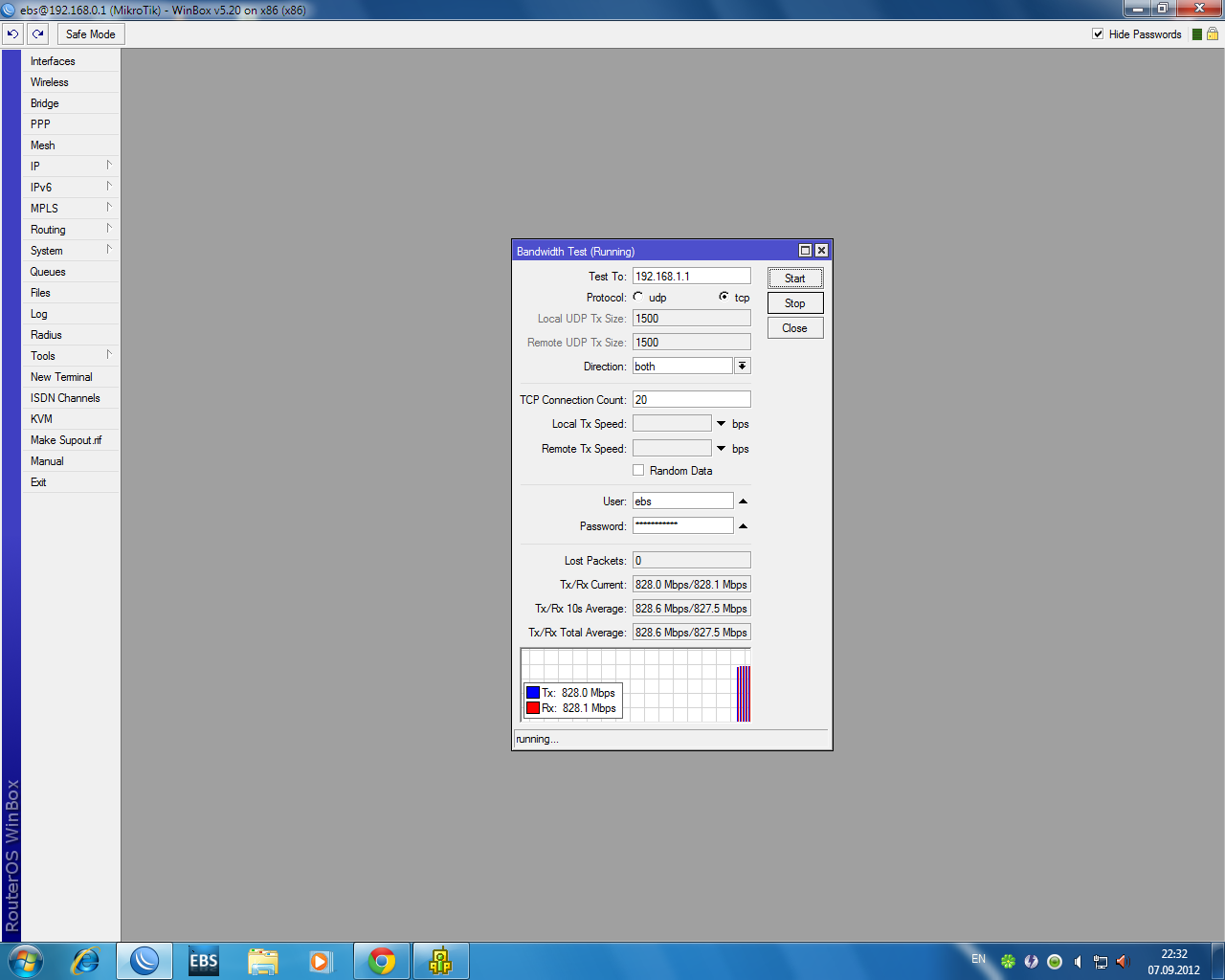Click the EN language indicator
The width and height of the screenshot is (1225, 980).
tap(978, 959)
